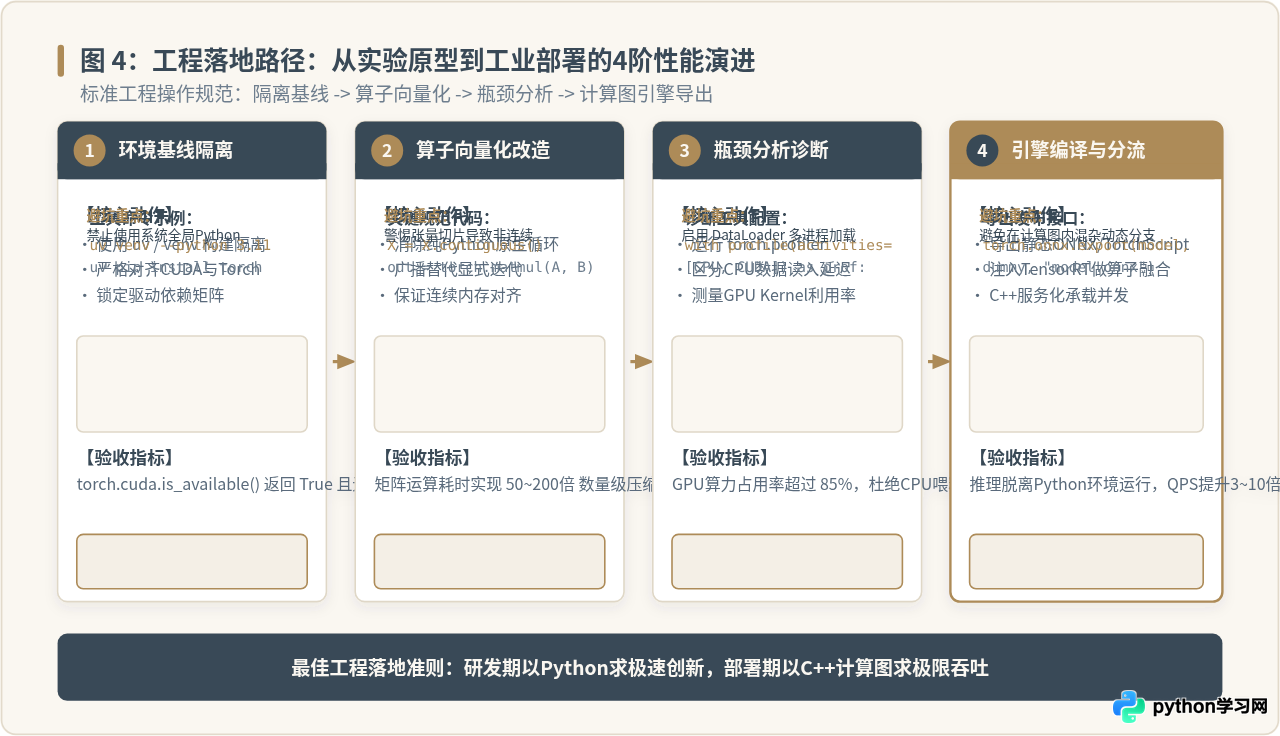
Task: Click step badge 4 beside 引擎编译与分流
Action: 983,151
